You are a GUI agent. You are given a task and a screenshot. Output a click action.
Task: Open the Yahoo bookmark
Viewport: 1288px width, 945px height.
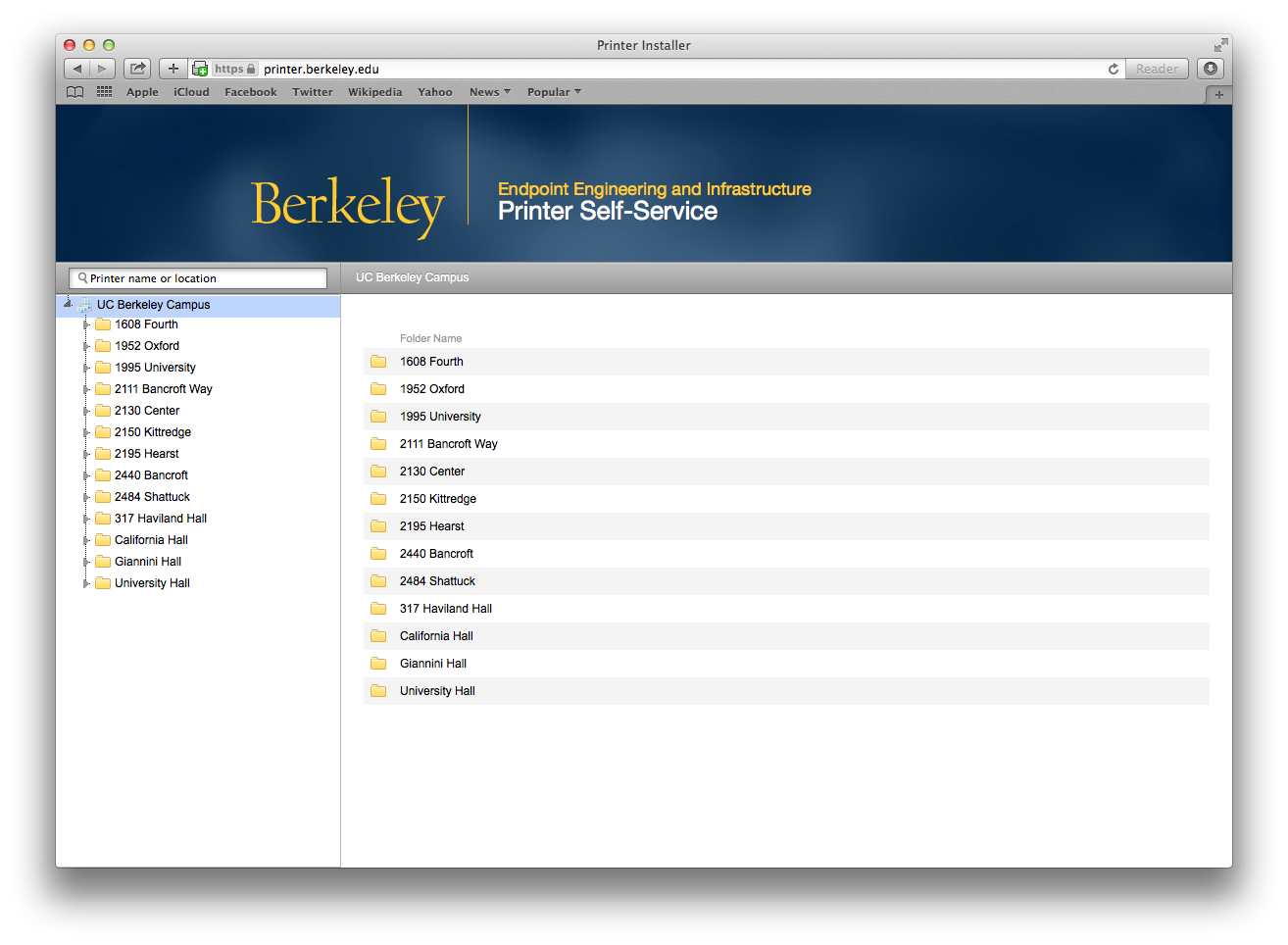click(435, 92)
